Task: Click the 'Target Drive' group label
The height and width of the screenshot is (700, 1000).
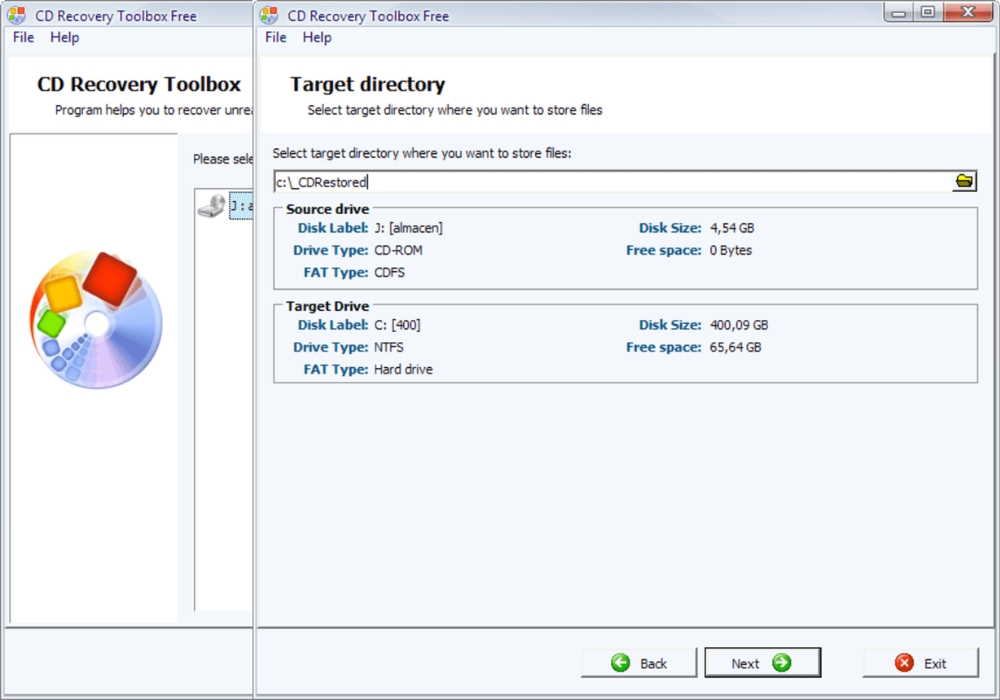Action: coord(327,306)
